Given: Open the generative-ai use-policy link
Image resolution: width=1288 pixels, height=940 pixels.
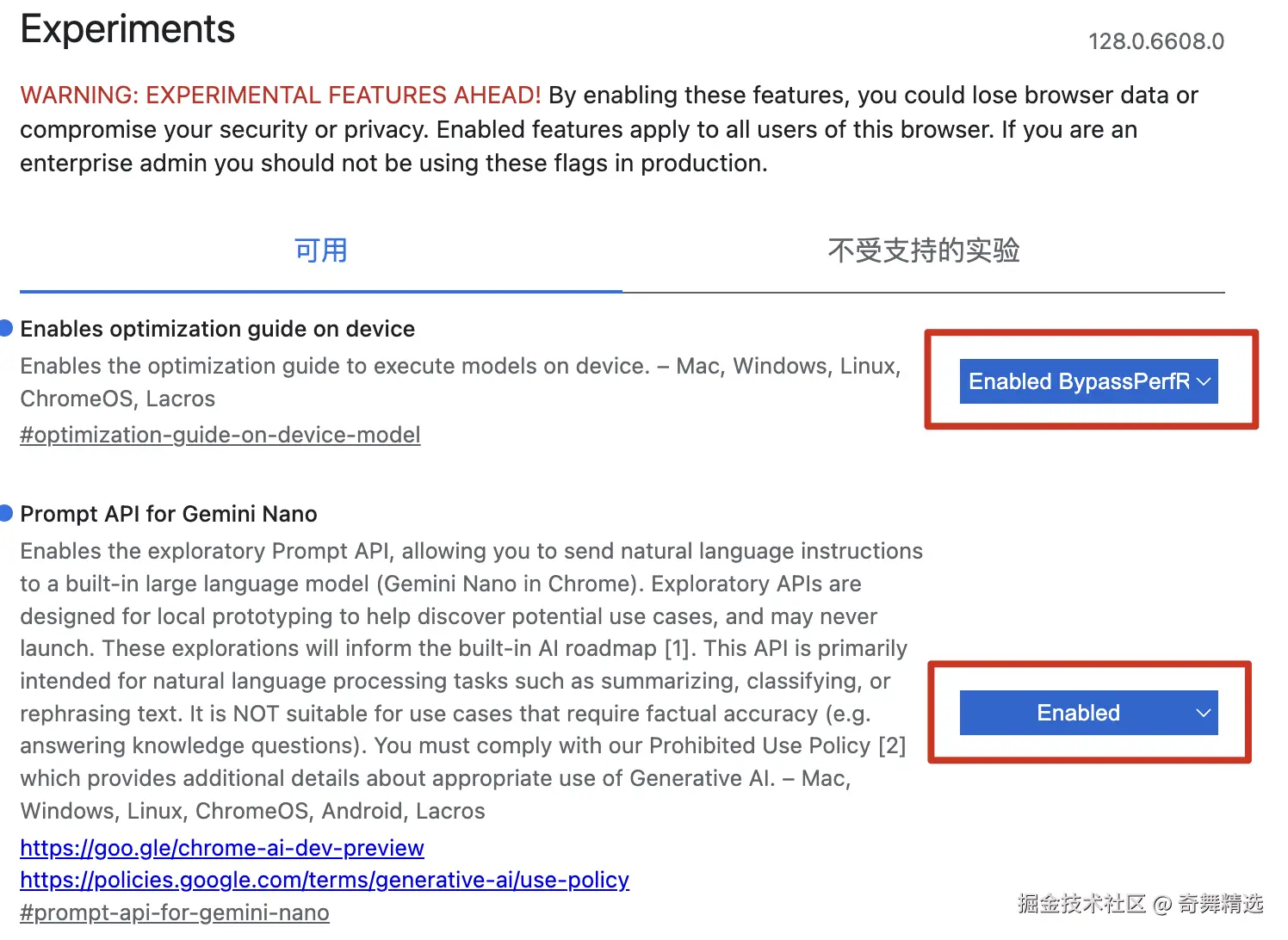Looking at the screenshot, I should (x=325, y=880).
